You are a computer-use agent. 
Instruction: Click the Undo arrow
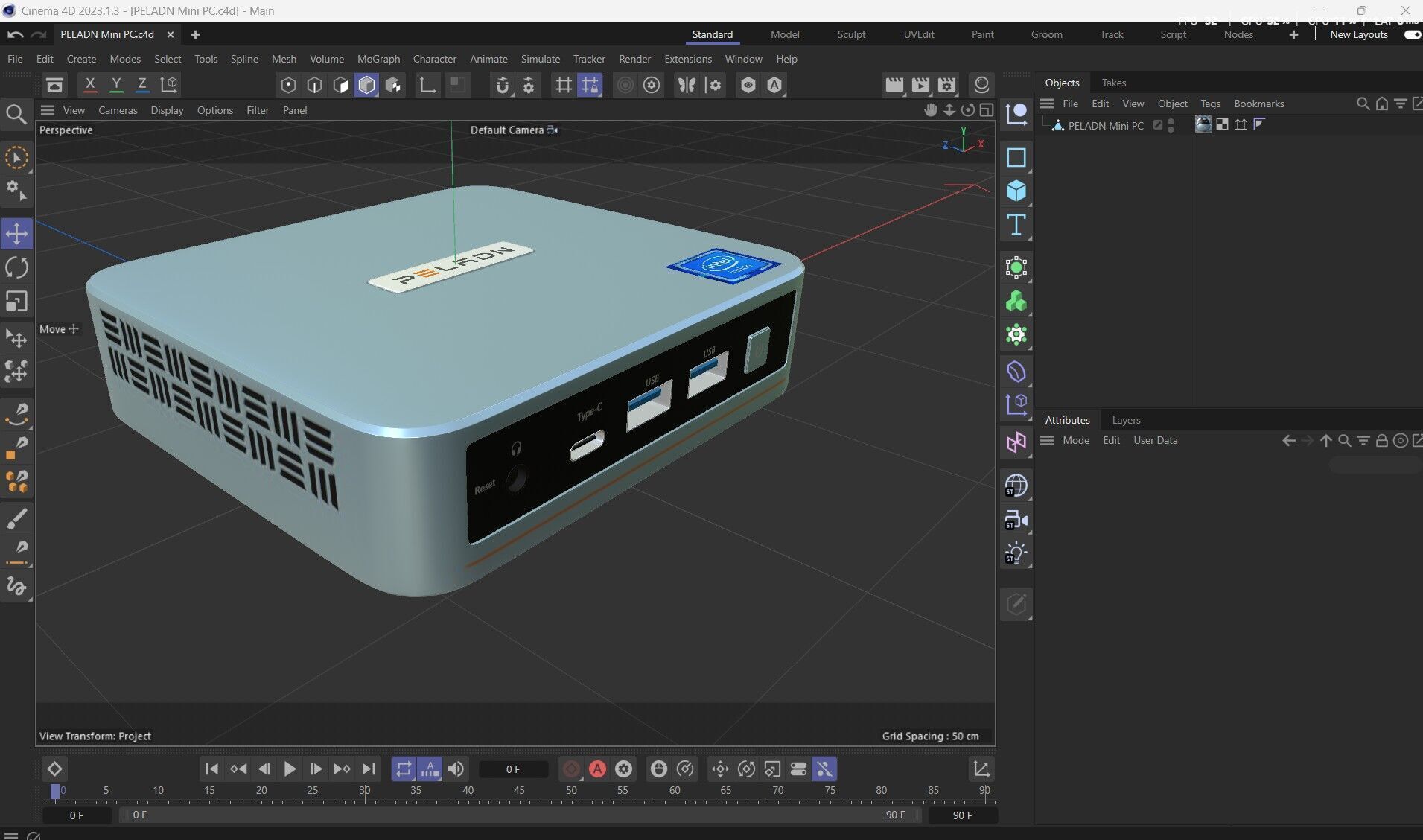16,34
